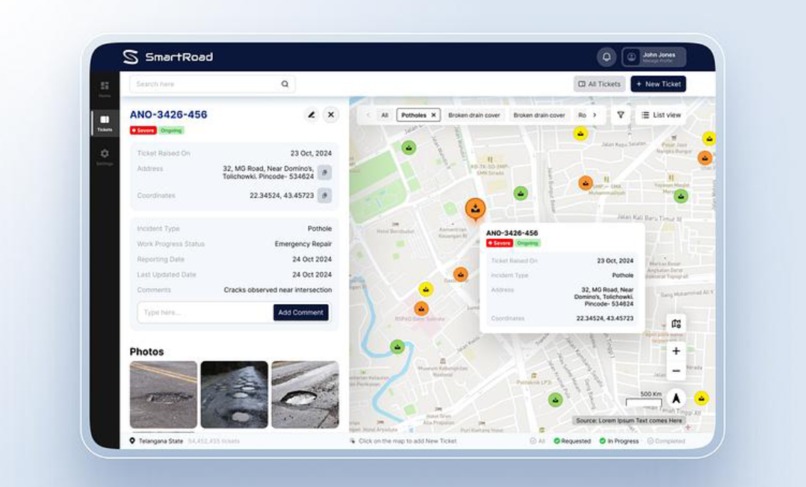Close the ticket details panel
Image resolution: width=806 pixels, height=487 pixels.
(331, 115)
